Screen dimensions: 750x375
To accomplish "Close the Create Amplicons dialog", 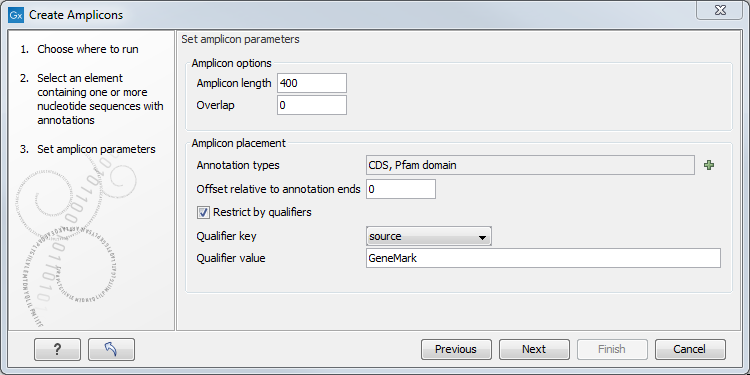I will (719, 11).
